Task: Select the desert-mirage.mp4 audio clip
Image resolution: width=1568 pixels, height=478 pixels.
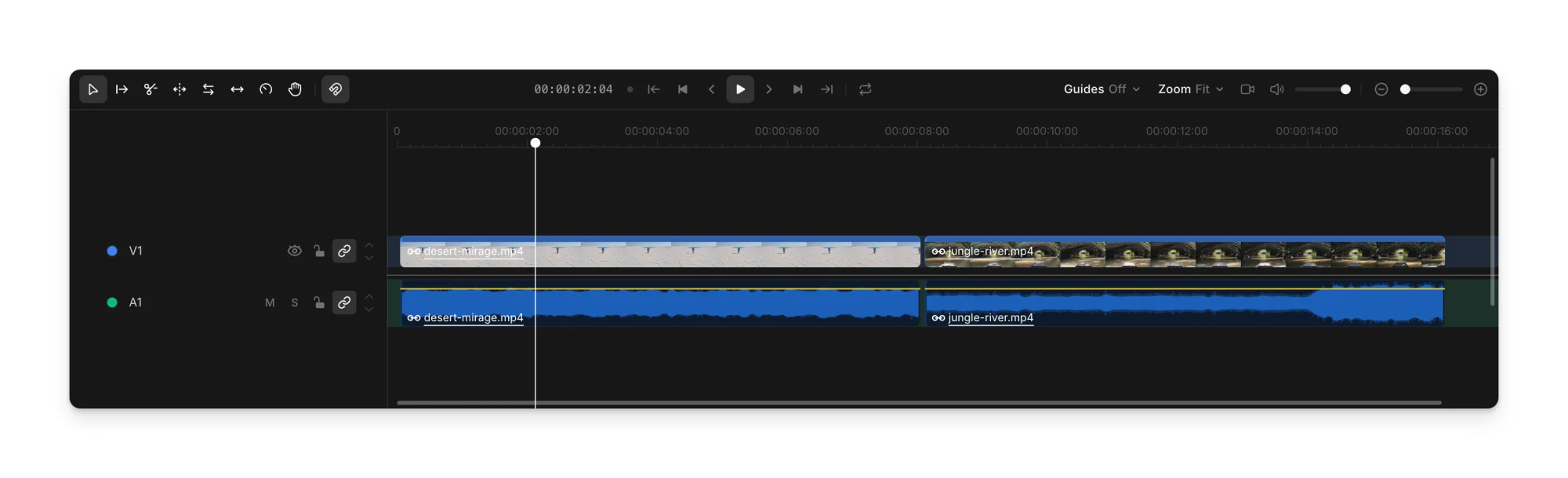Action: pyautogui.click(x=660, y=303)
